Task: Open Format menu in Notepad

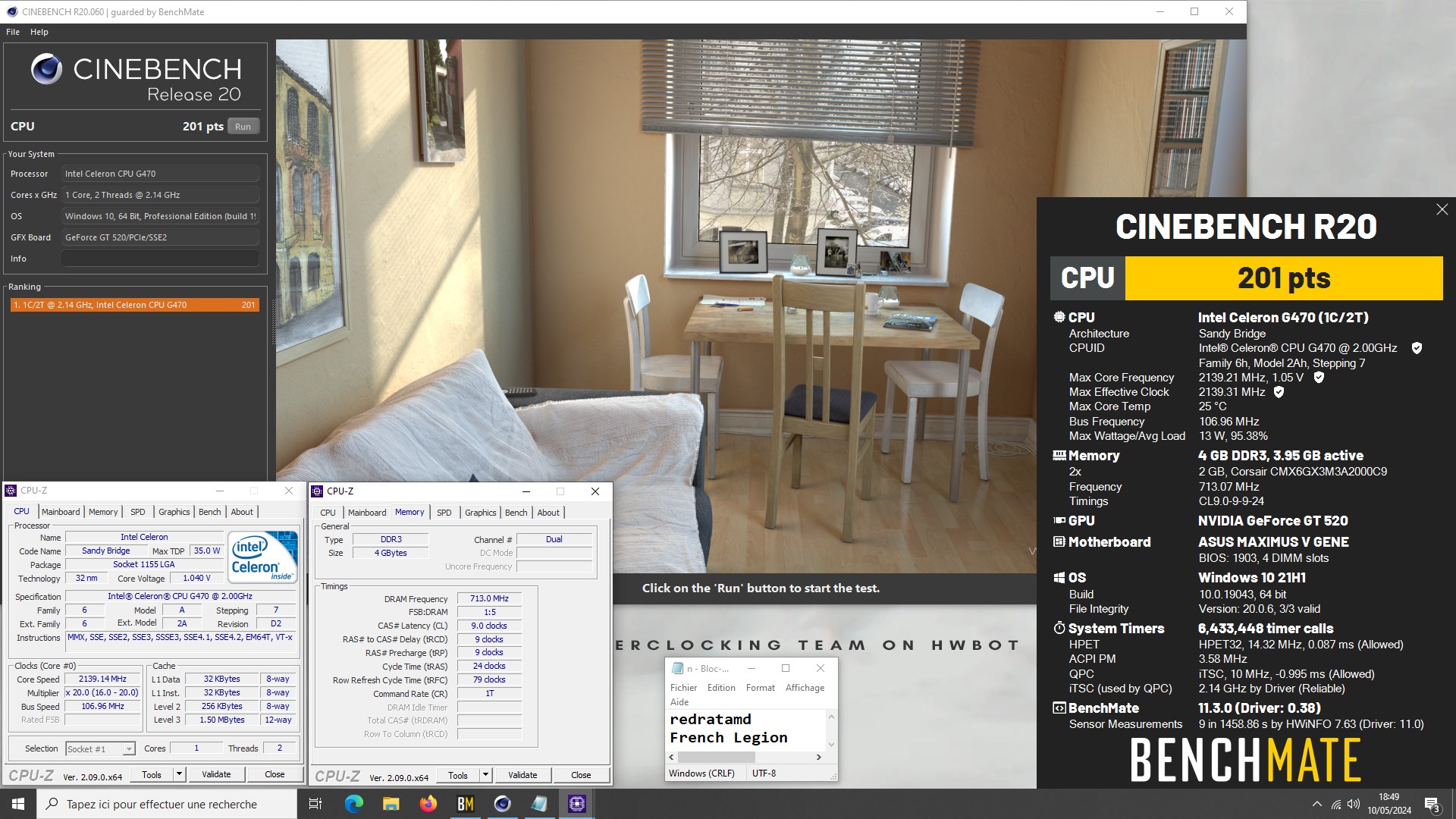Action: point(761,688)
